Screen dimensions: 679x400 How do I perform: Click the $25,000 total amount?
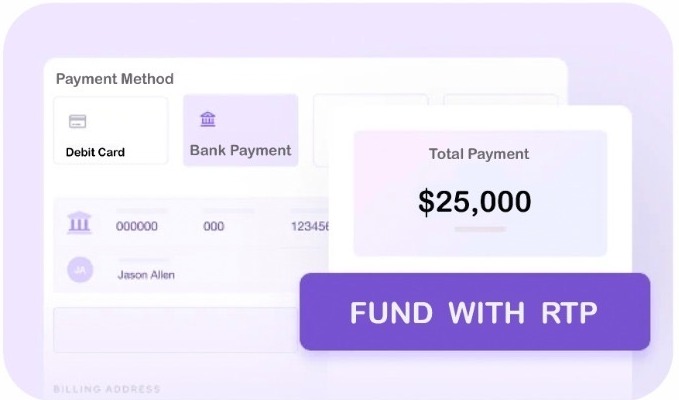coord(475,202)
